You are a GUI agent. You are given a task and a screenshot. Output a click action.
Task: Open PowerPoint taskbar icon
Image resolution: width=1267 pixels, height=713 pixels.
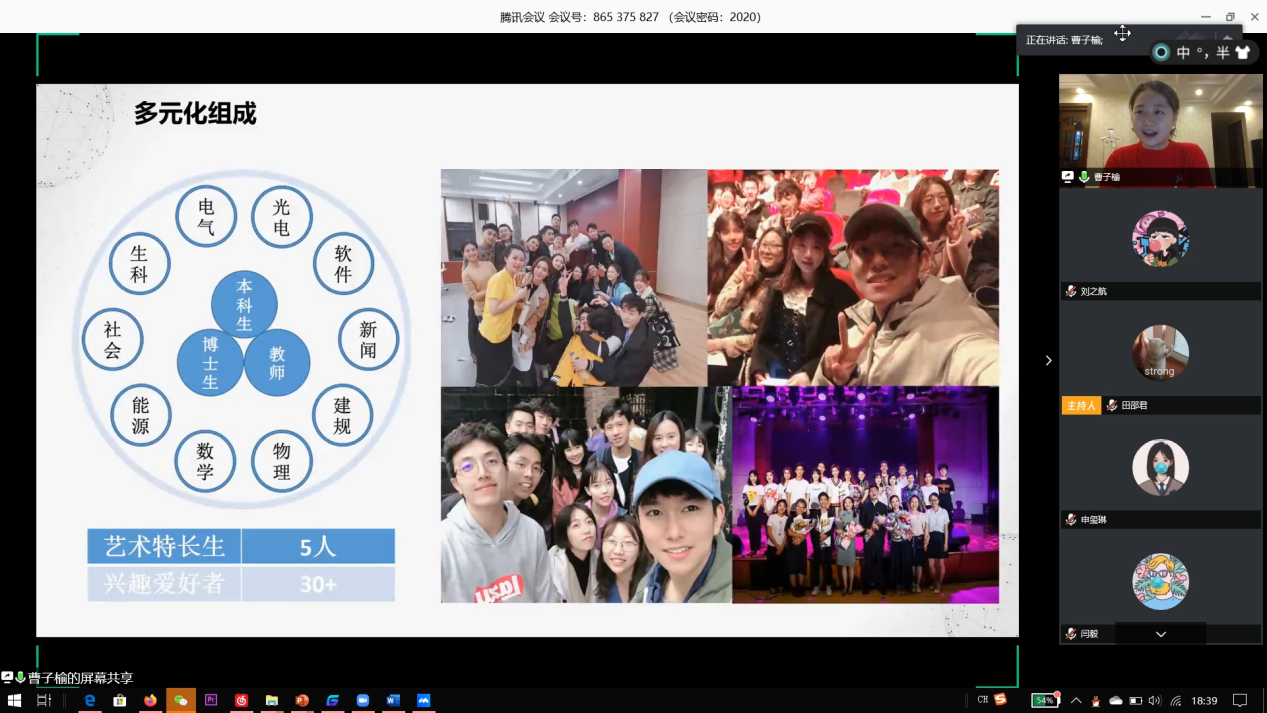coord(302,701)
